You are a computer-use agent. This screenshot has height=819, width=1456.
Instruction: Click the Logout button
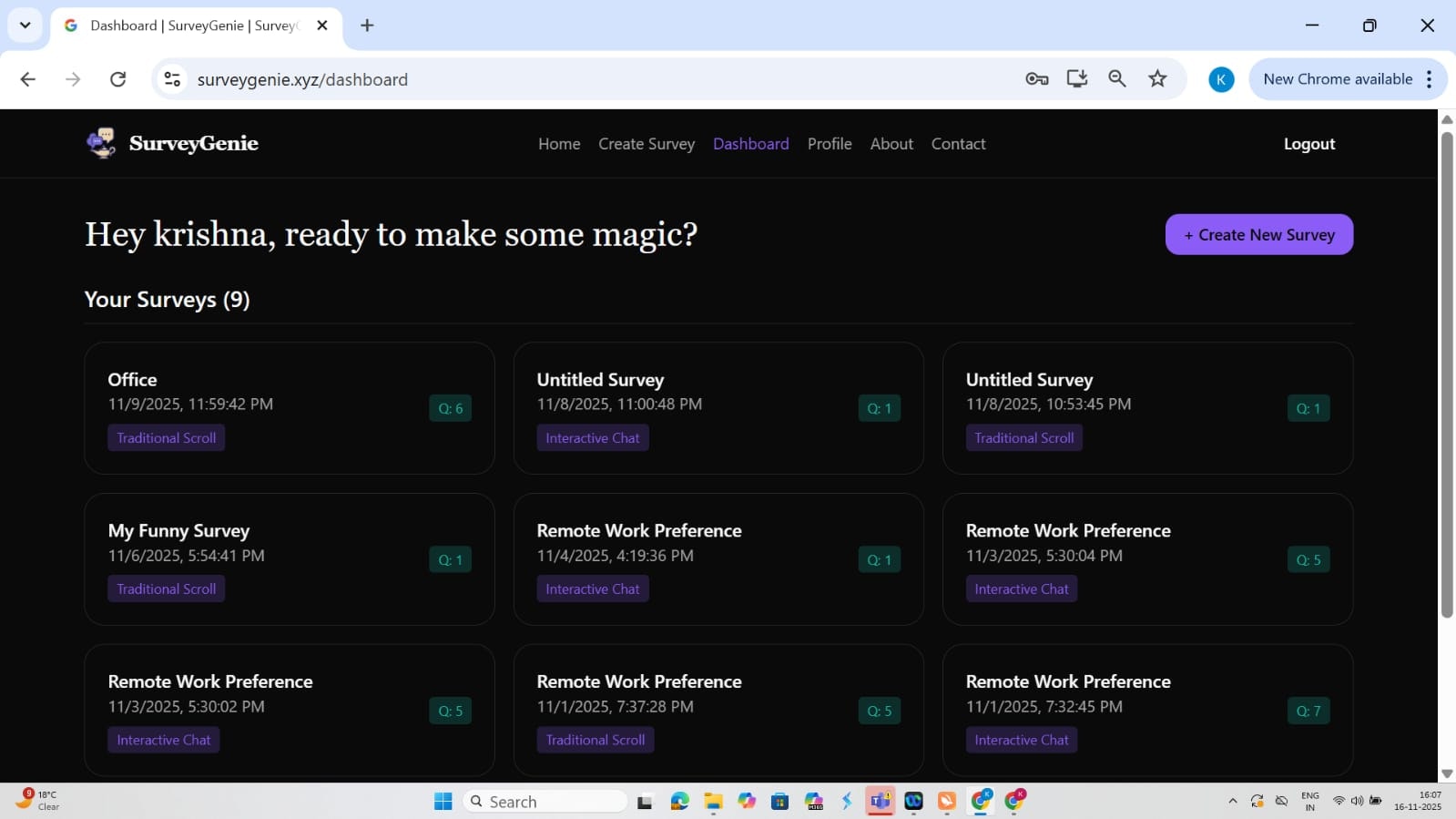[1309, 144]
